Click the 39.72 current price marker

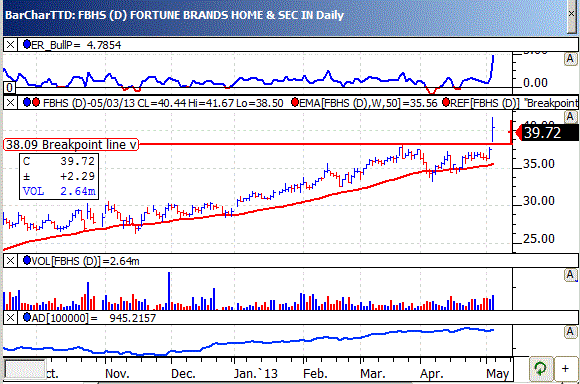(547, 132)
